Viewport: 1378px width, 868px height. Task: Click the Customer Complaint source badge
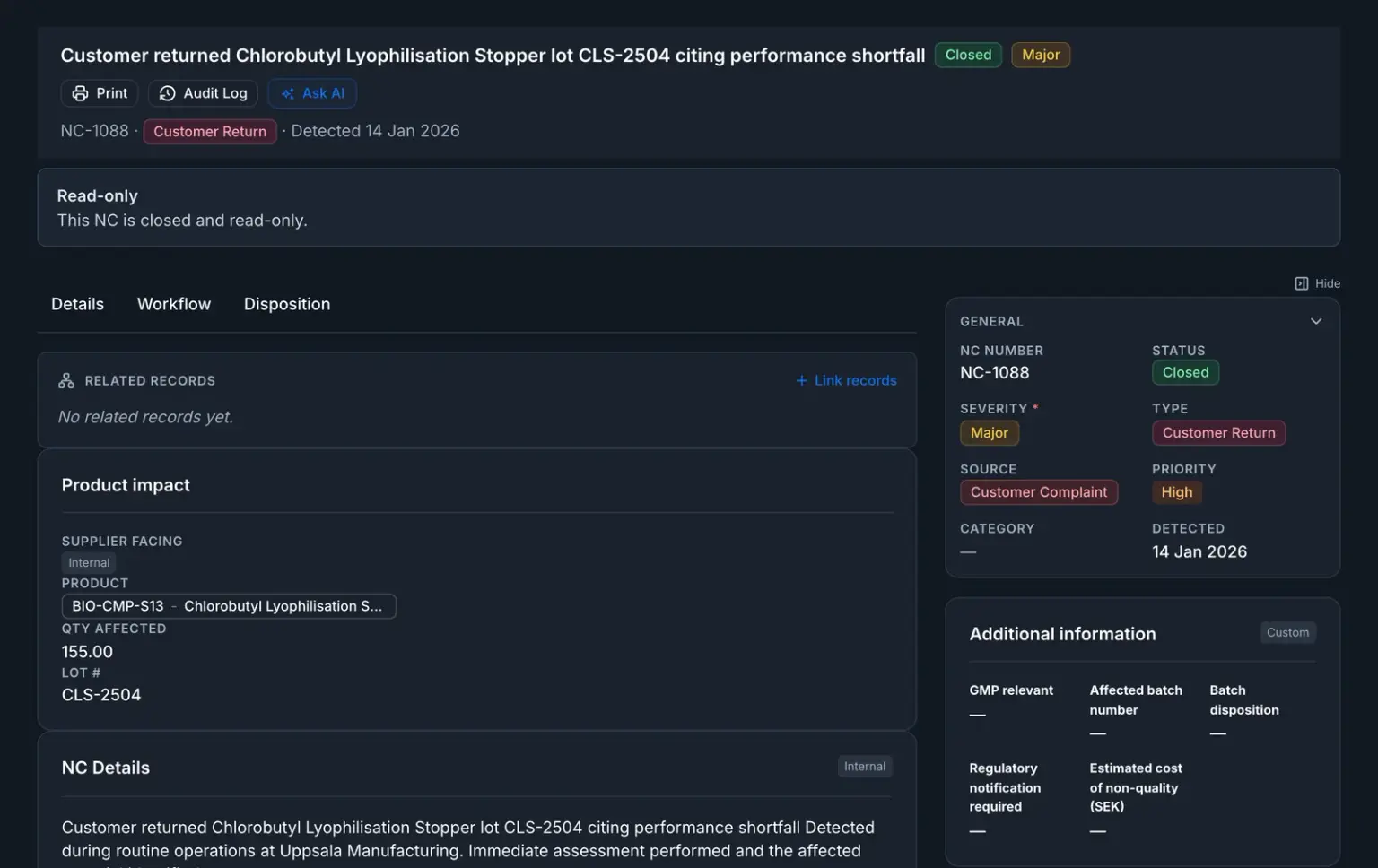[x=1038, y=492]
